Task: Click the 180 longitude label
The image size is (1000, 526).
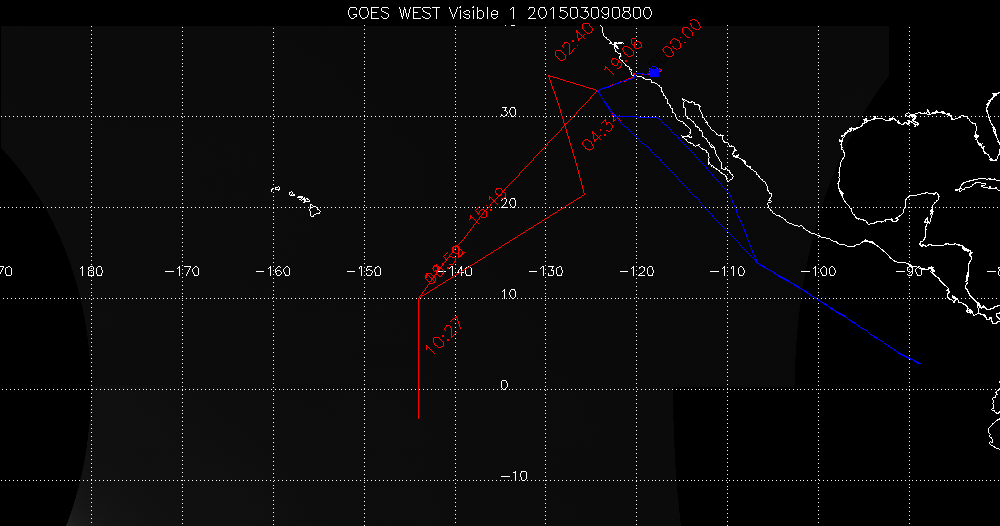Action: pyautogui.click(x=91, y=272)
